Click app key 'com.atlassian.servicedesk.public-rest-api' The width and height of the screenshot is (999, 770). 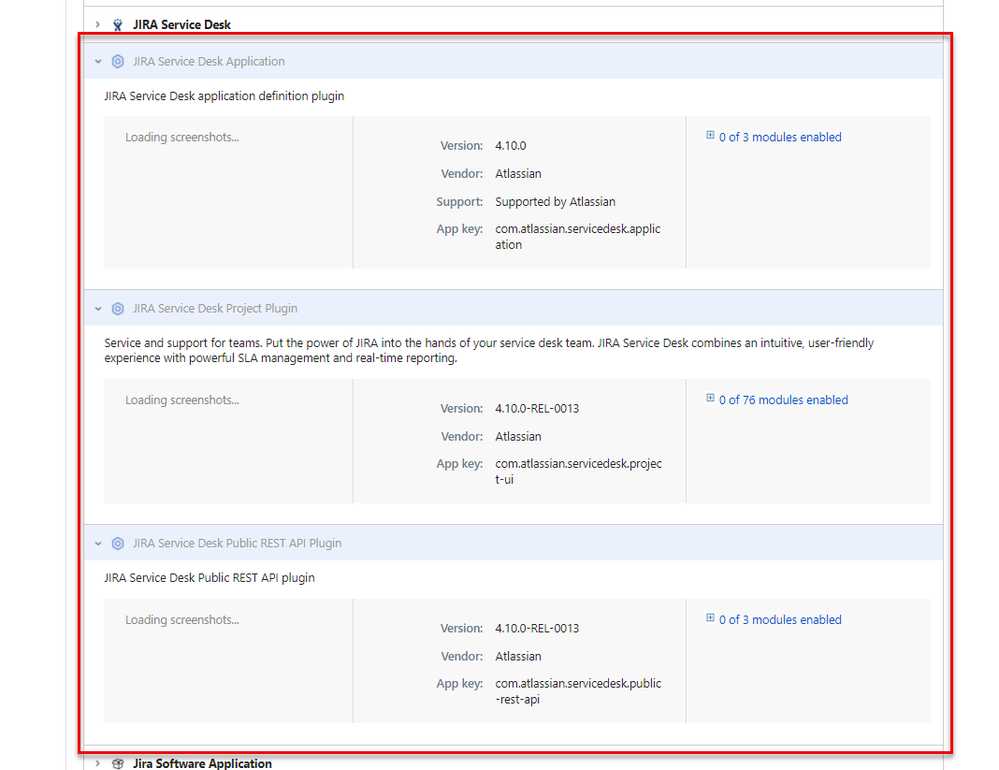pyautogui.click(x=578, y=692)
